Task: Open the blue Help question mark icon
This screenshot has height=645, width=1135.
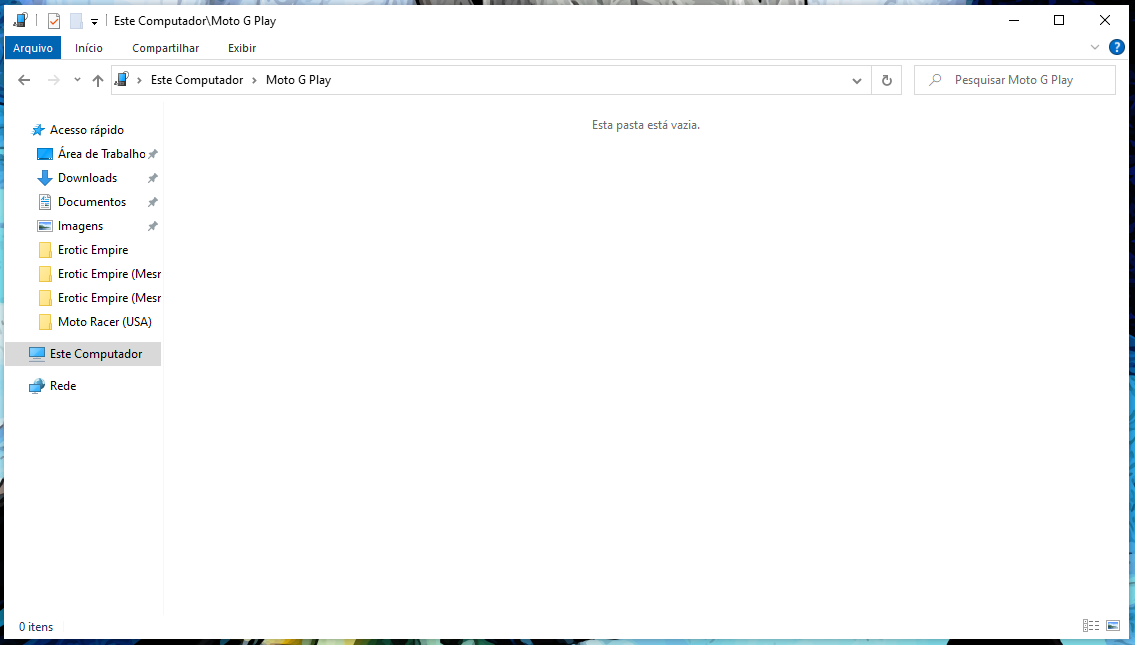Action: (x=1117, y=47)
